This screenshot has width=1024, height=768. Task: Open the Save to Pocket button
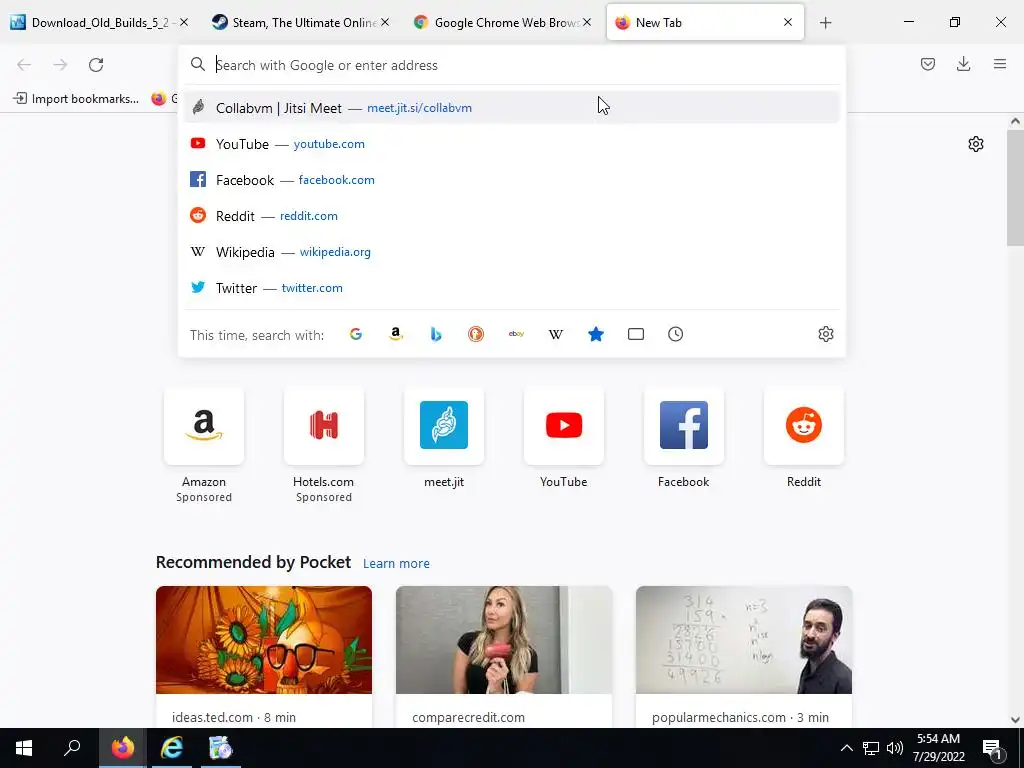pyautogui.click(x=928, y=64)
